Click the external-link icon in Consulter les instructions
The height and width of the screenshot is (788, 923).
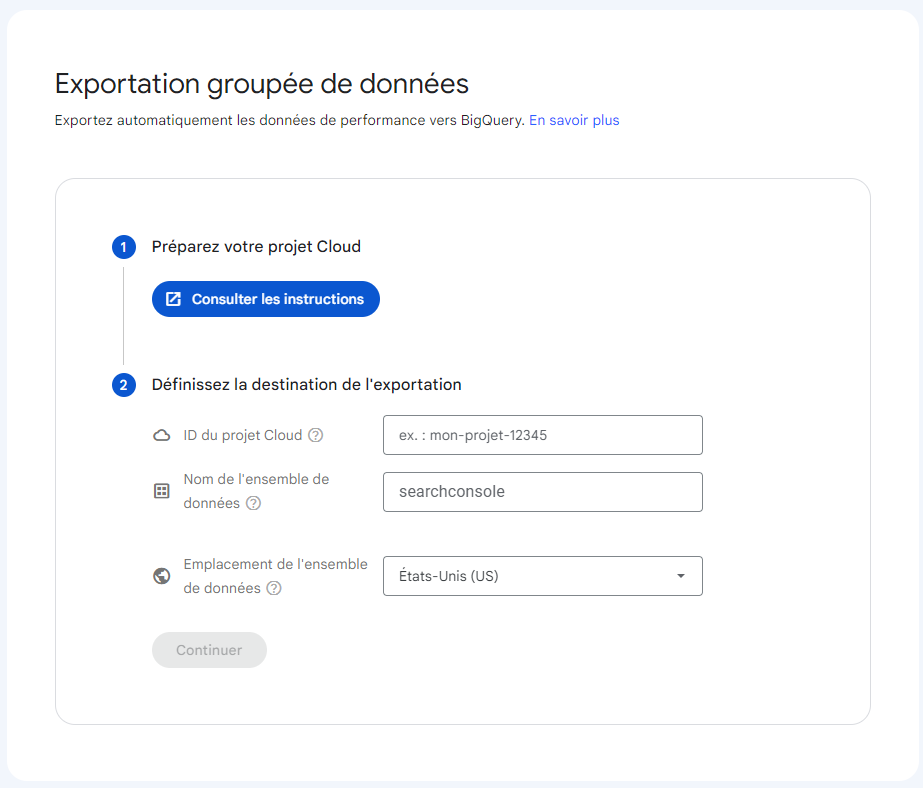click(x=173, y=299)
